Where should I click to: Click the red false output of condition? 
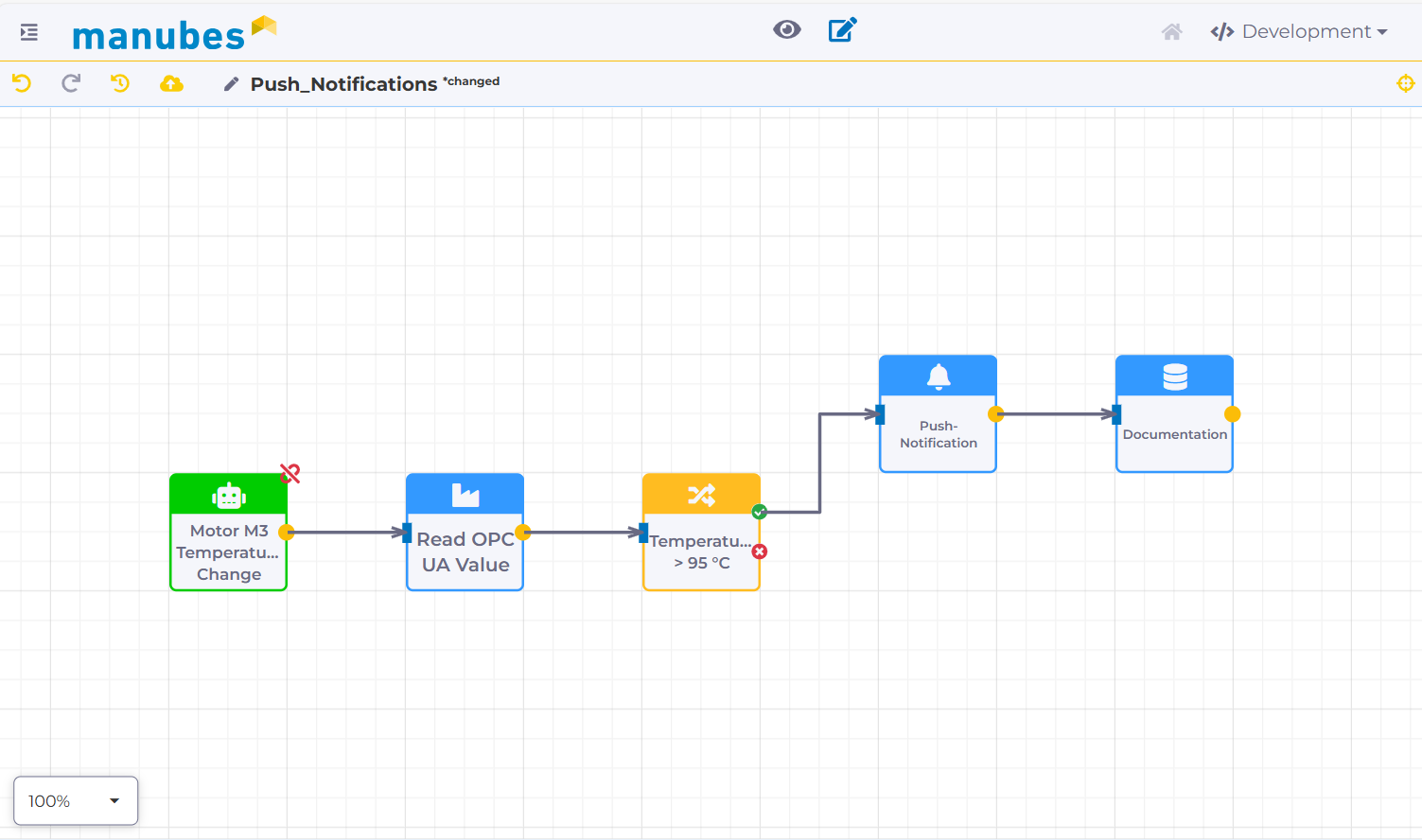coord(760,551)
